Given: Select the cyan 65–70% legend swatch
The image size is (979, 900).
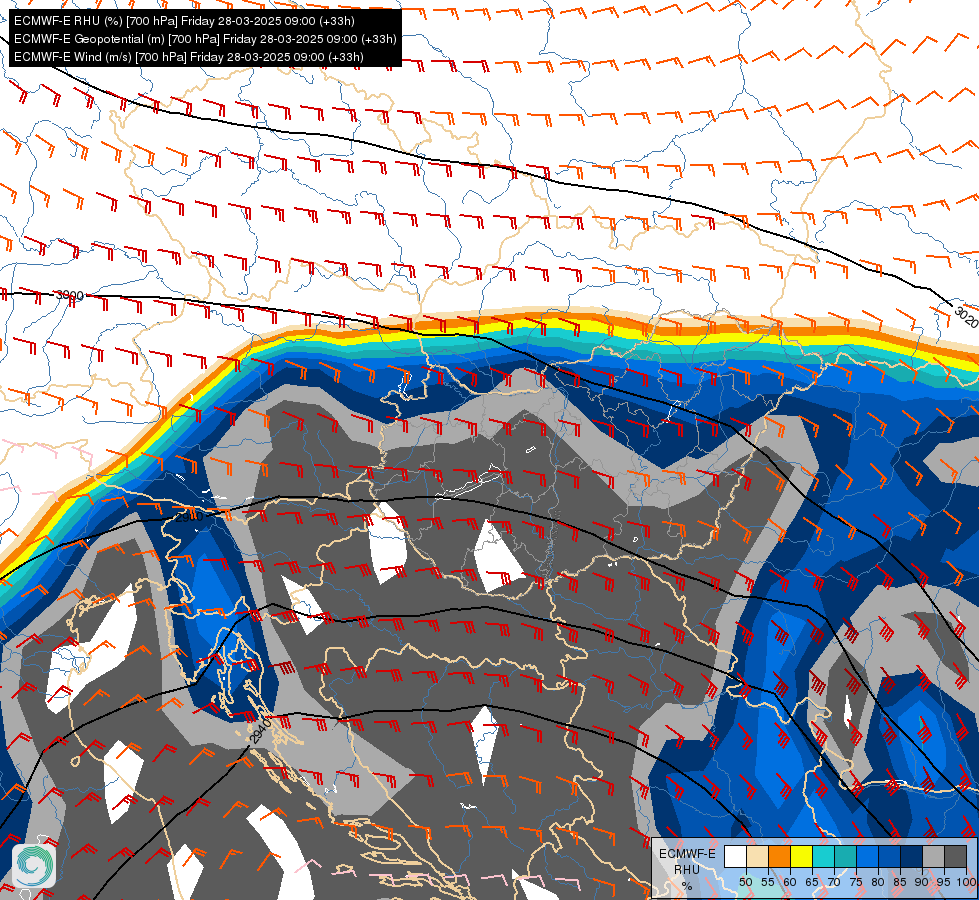Looking at the screenshot, I should 824,856.
